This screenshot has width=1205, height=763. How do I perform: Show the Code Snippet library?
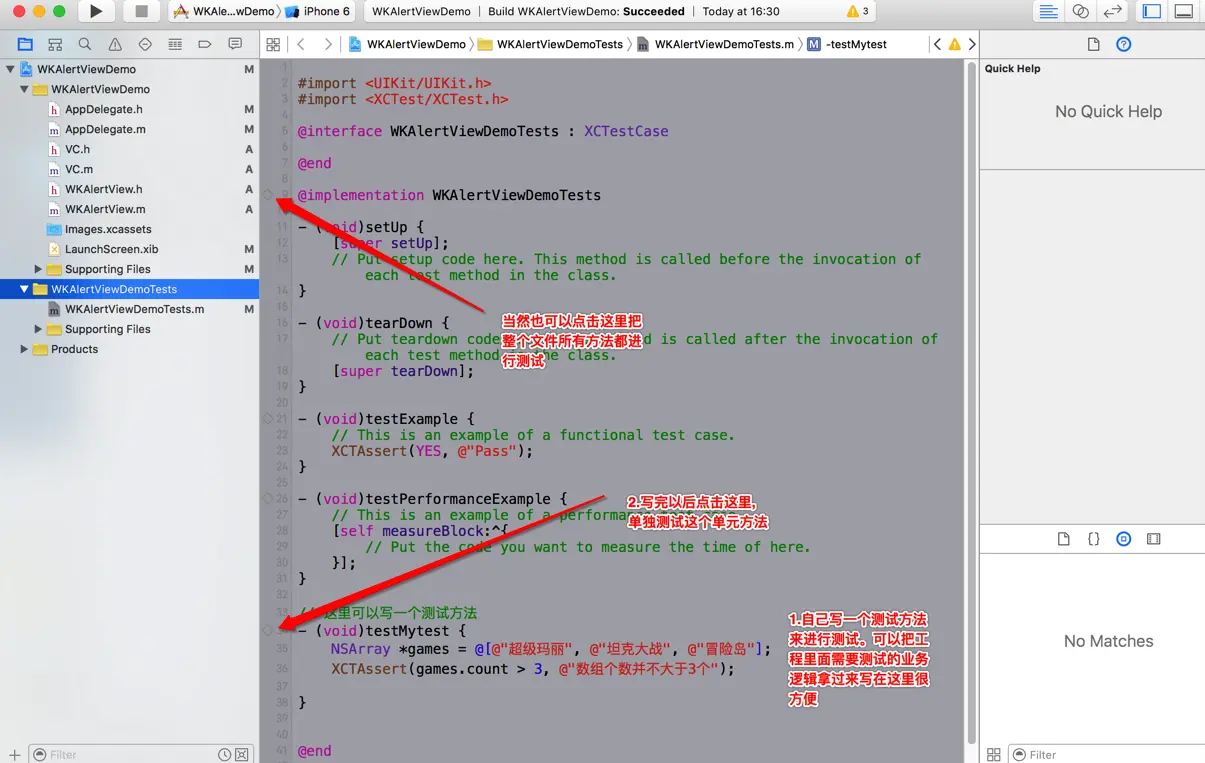click(1093, 538)
